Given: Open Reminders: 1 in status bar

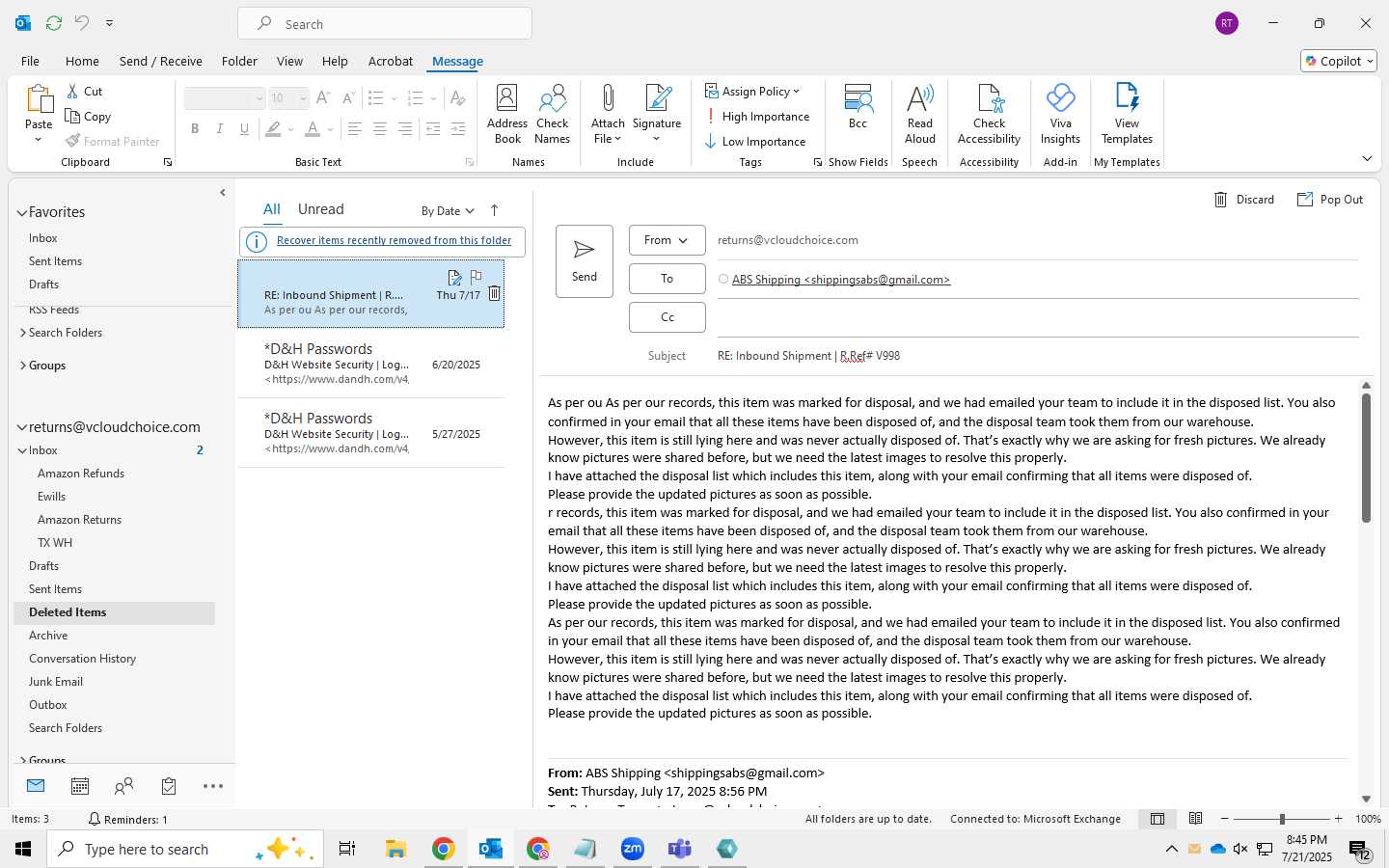Looking at the screenshot, I should tap(127, 819).
